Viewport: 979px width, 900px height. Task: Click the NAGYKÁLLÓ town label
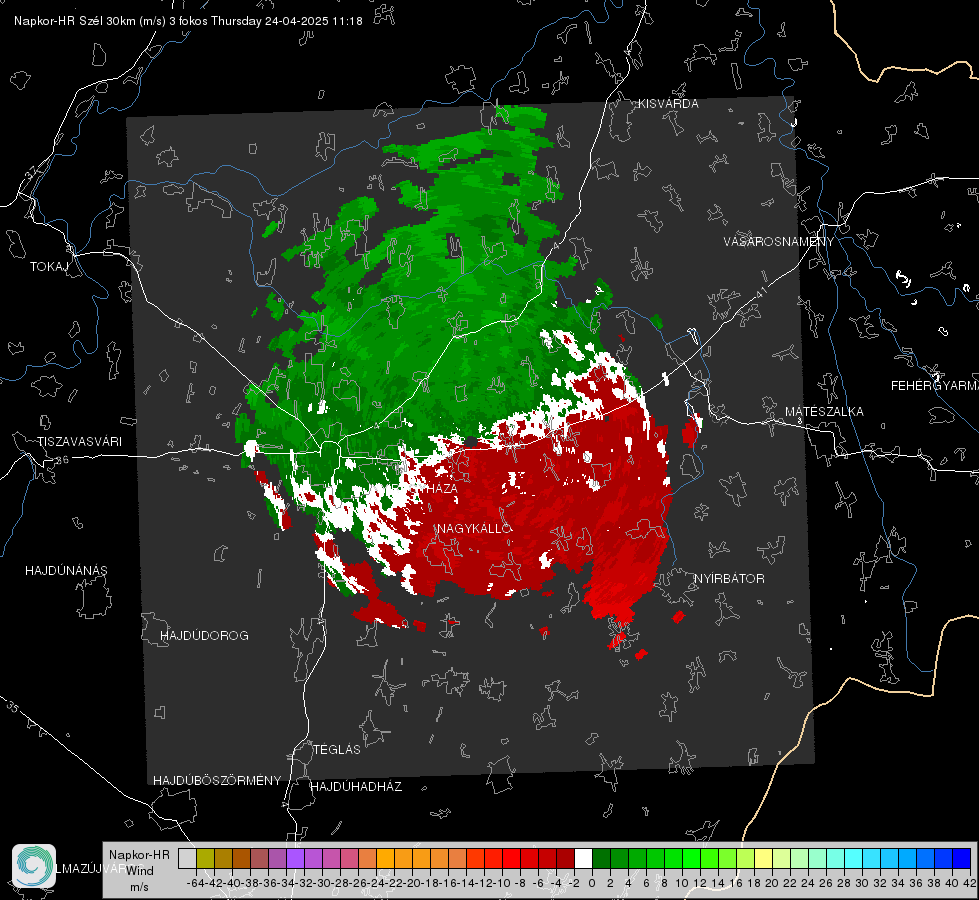[475, 529]
